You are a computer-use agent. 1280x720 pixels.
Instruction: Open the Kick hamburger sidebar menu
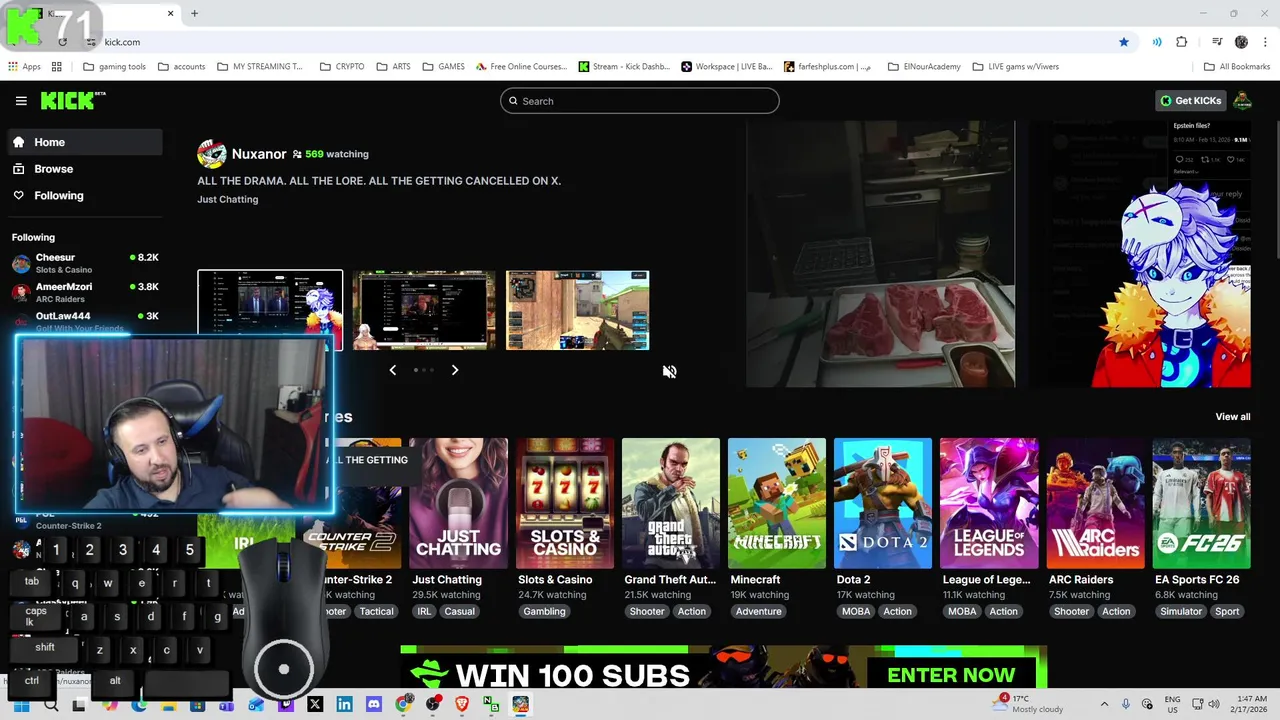[21, 101]
